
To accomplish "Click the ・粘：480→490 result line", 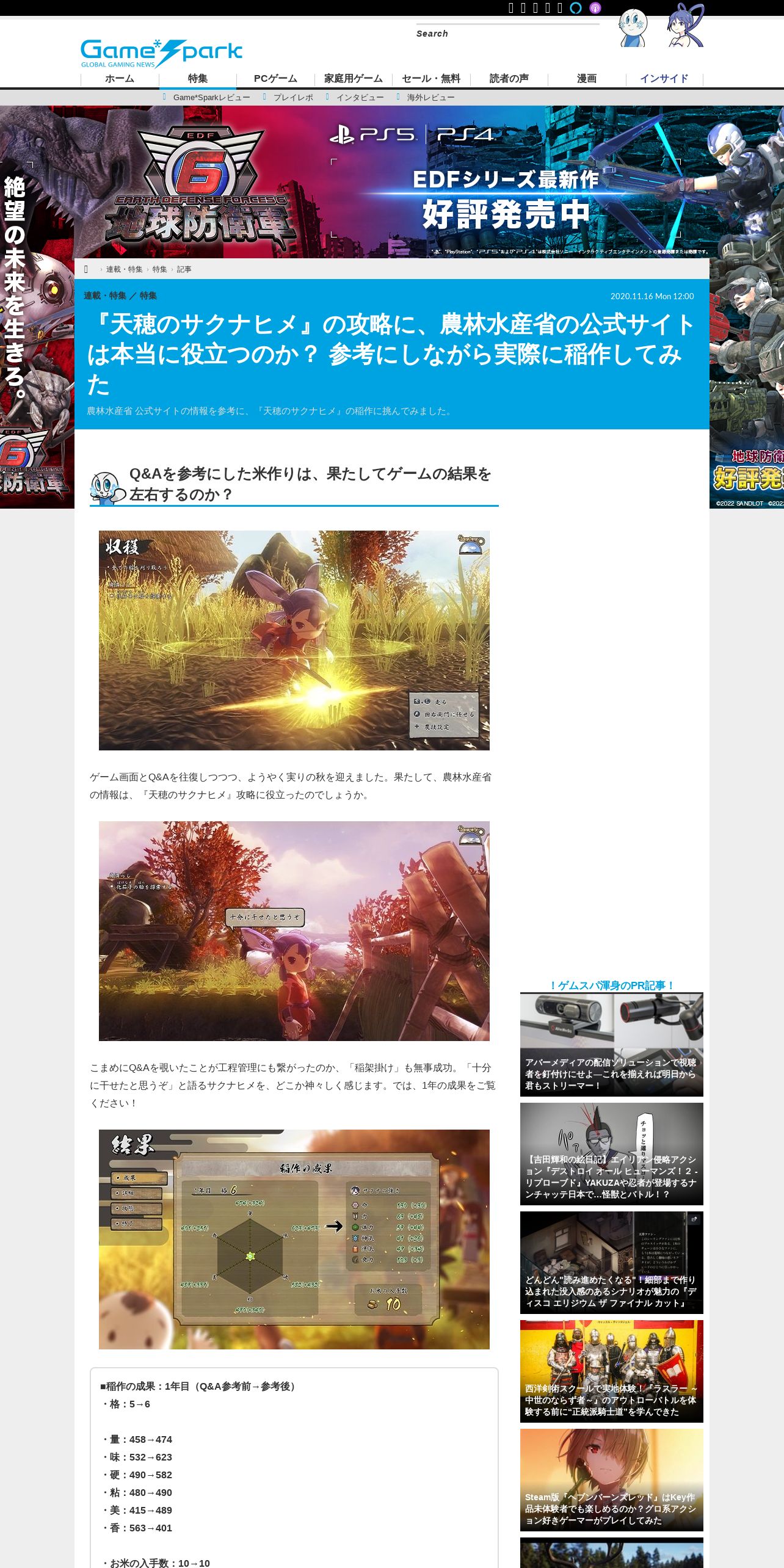I will pos(137,1492).
